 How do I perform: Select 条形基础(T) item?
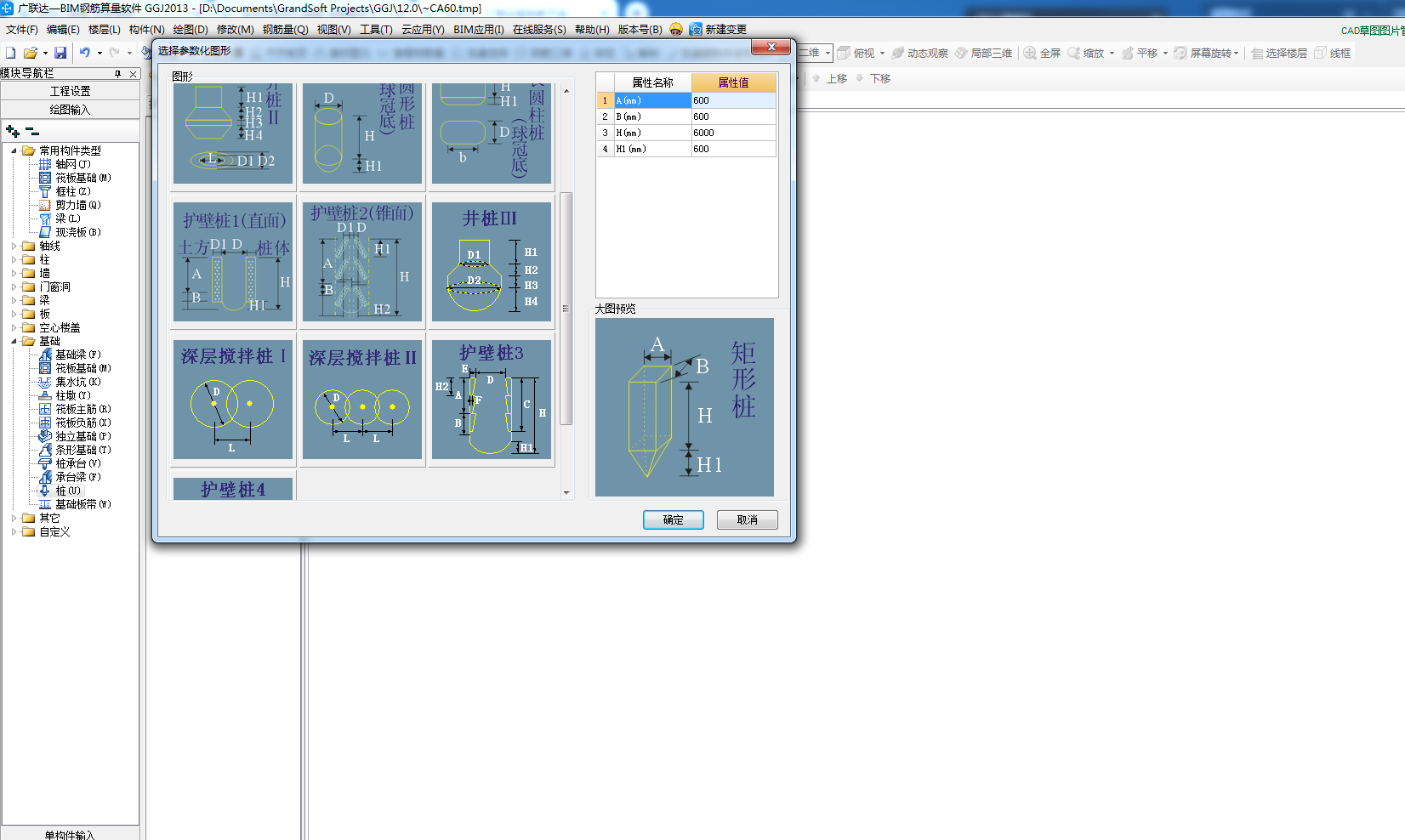click(83, 450)
